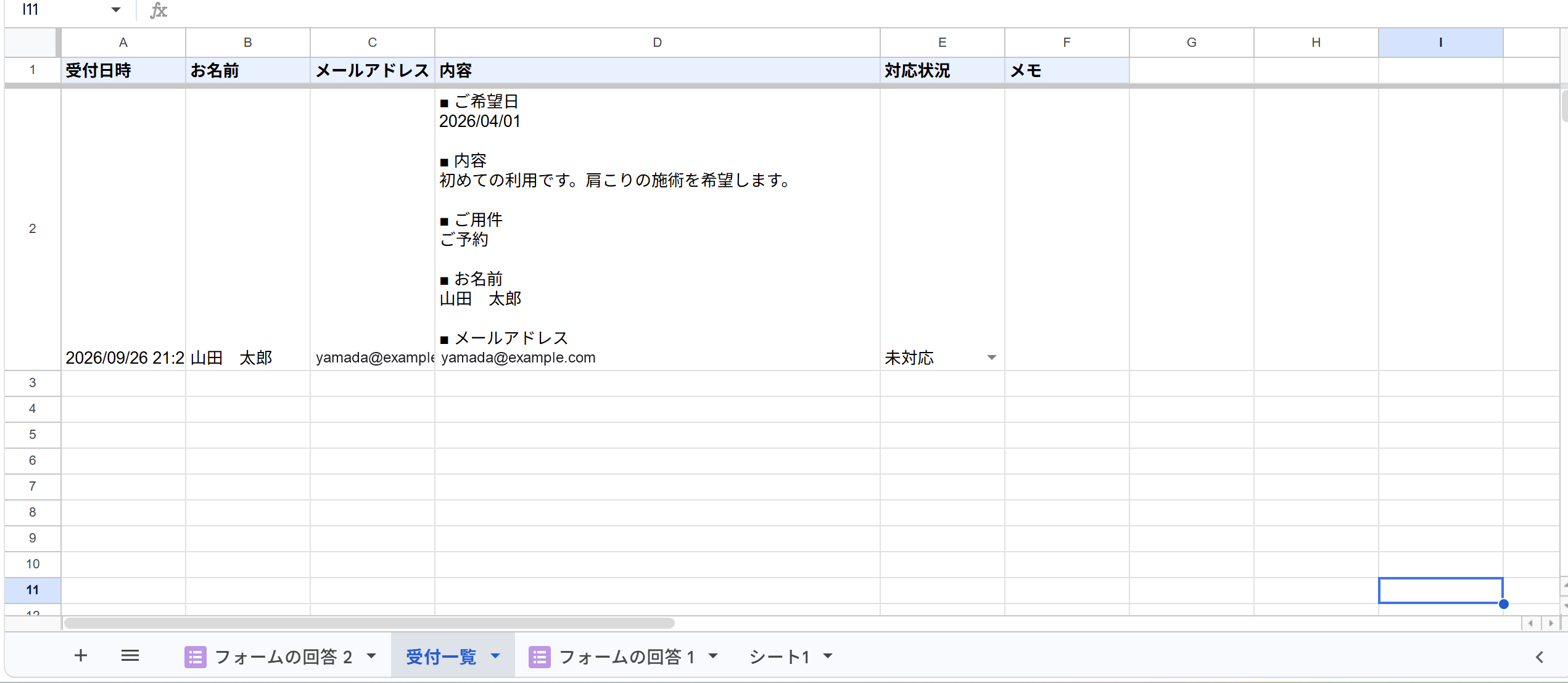Image resolution: width=1568 pixels, height=683 pixels.
Task: Click メモ header cell
Action: pos(1067,70)
